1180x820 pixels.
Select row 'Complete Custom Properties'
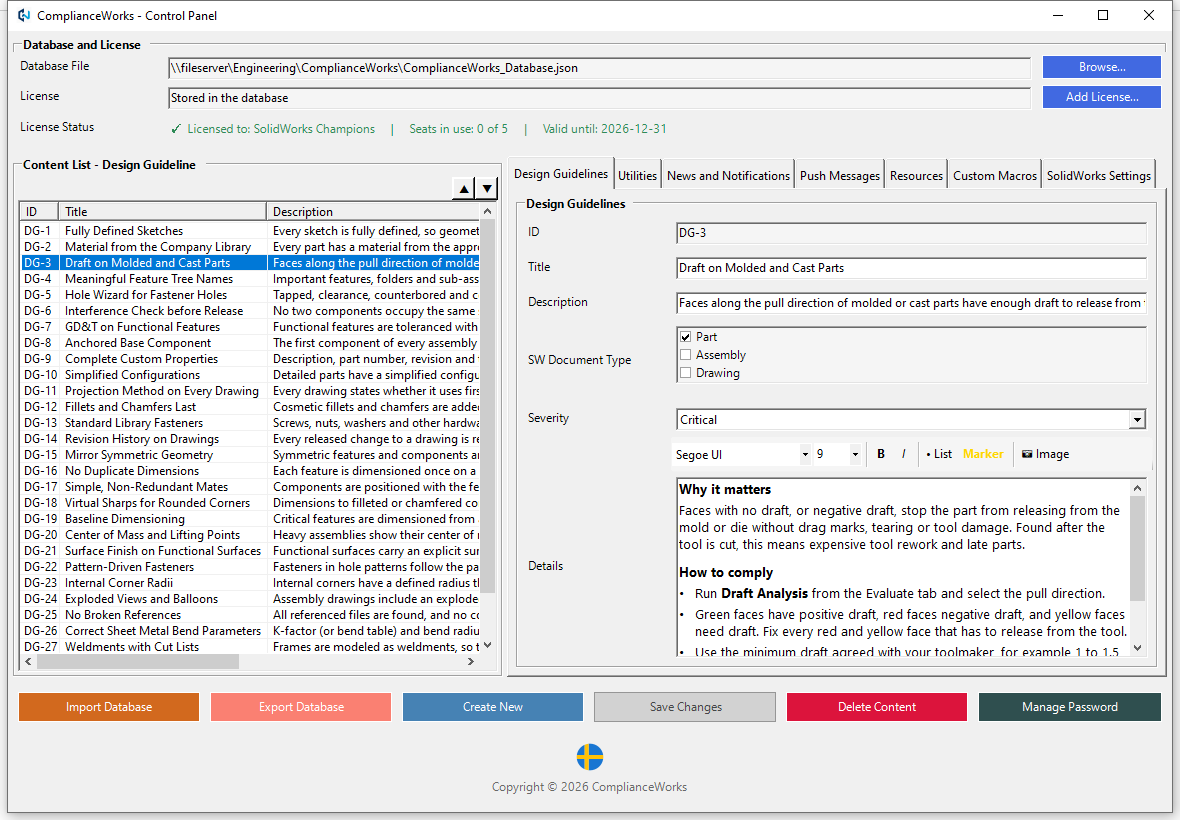pos(250,359)
